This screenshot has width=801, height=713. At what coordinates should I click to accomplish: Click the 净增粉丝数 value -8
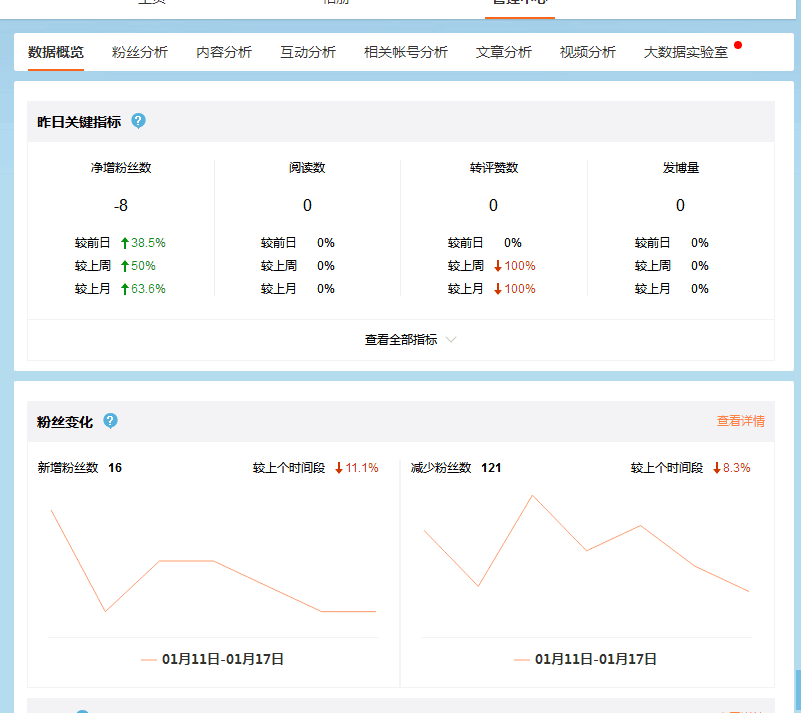point(121,205)
